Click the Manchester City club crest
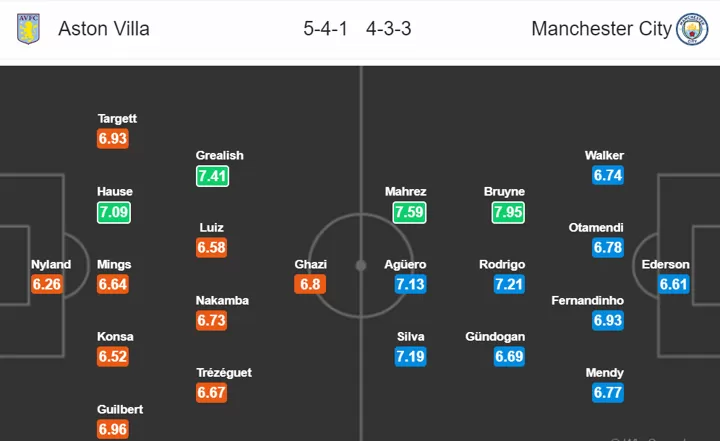This screenshot has width=720, height=441. [x=692, y=28]
